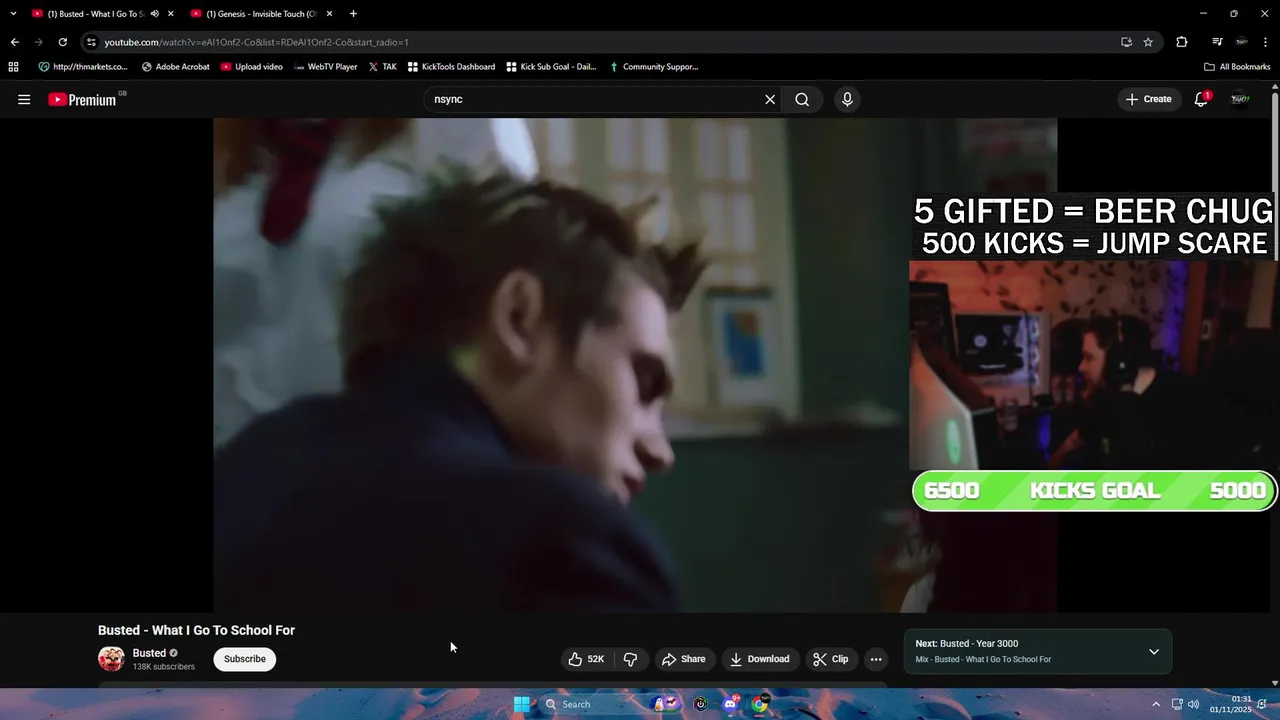This screenshot has height=720, width=1280.
Task: Open the YouTube guide hamburger menu
Action: (x=24, y=99)
